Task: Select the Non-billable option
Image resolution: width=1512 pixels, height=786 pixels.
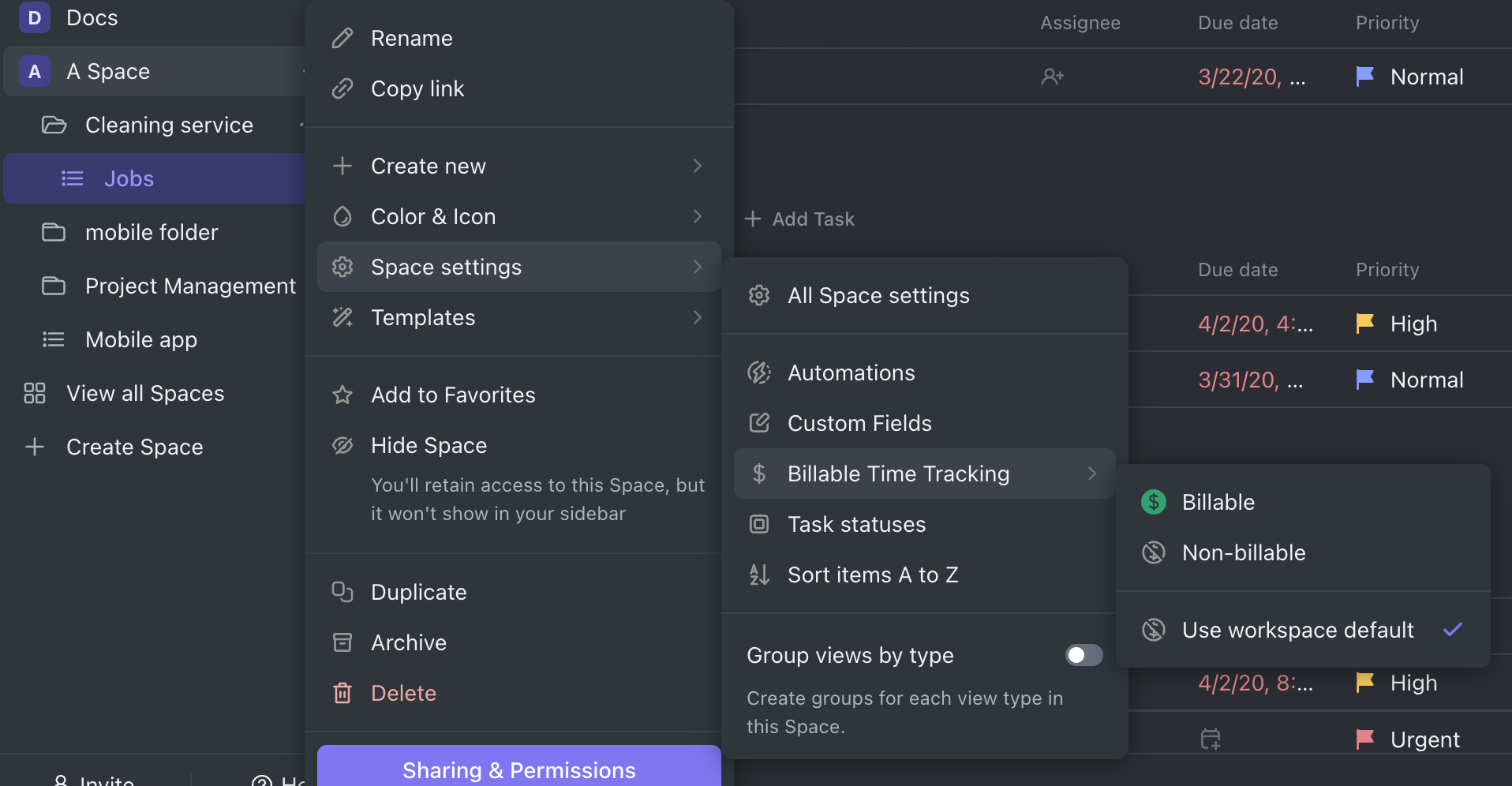Action: (1303, 552)
